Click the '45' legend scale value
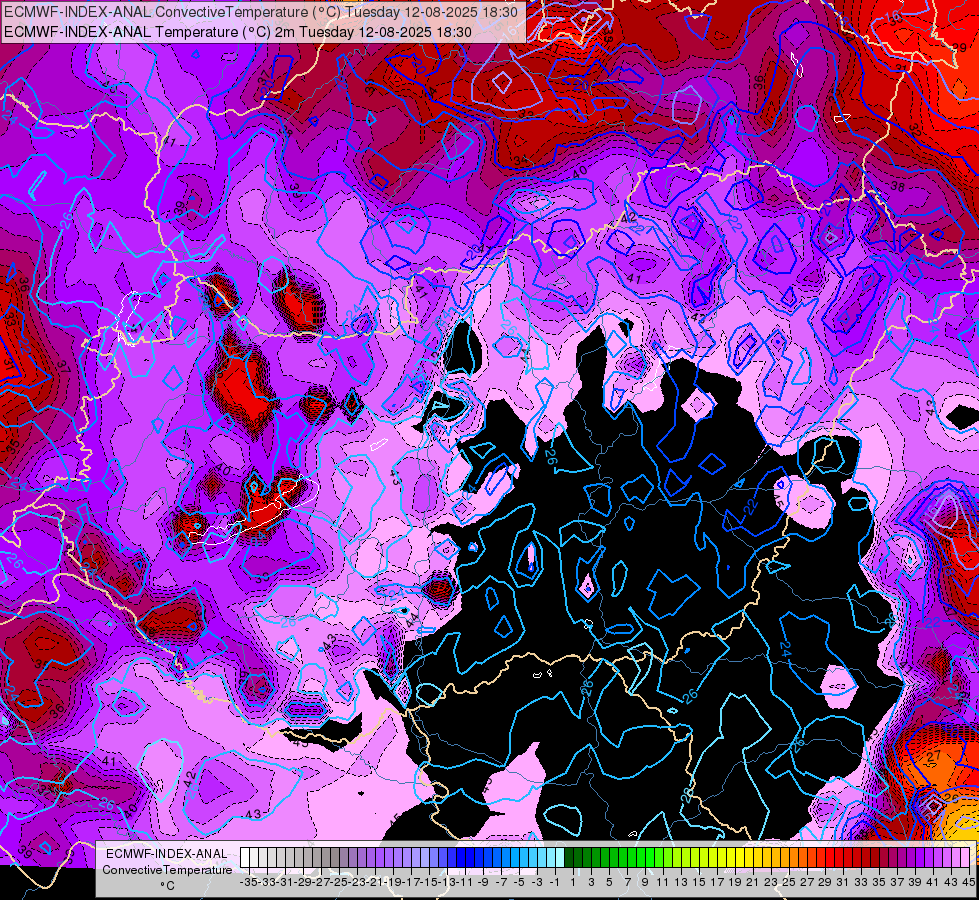The height and width of the screenshot is (900, 979). coord(969,883)
